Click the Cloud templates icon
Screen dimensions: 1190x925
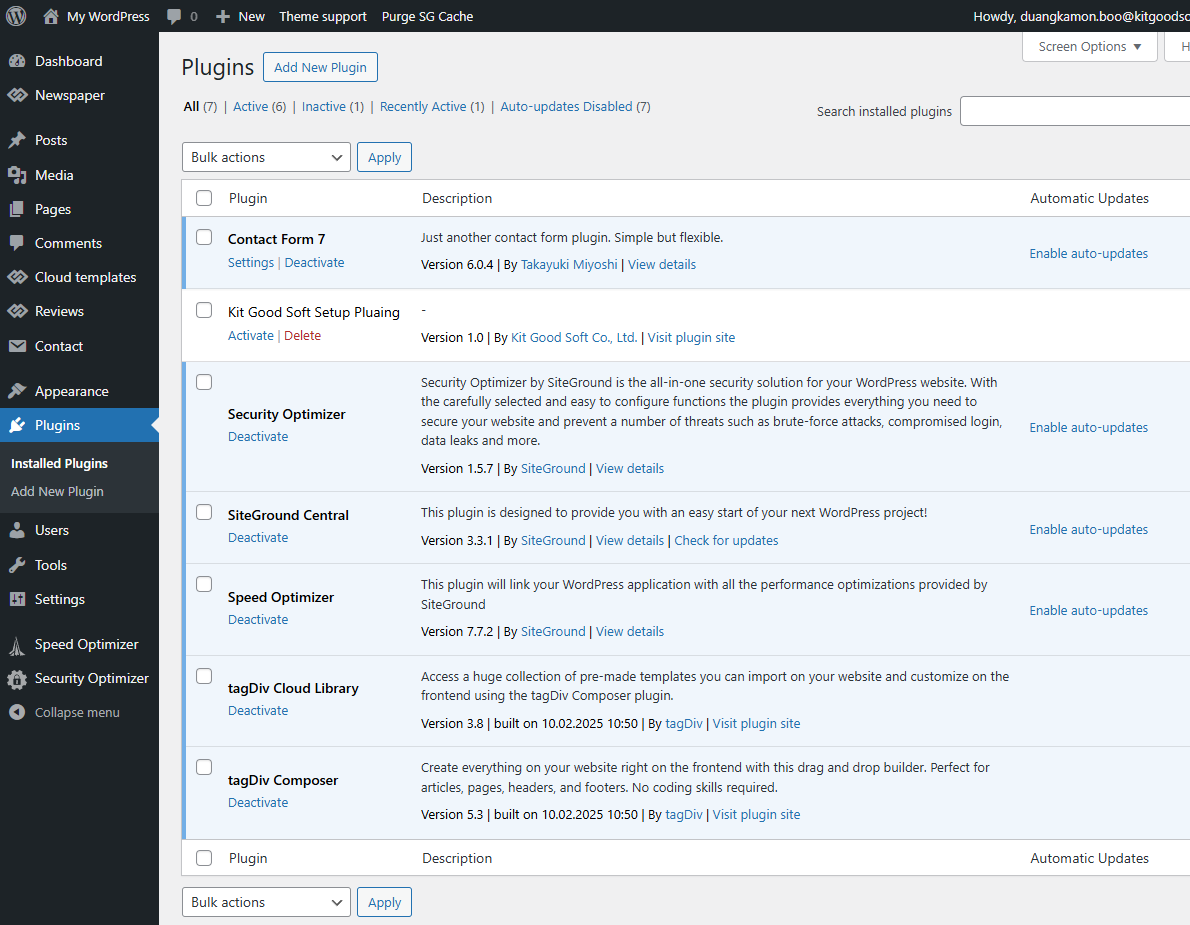point(17,278)
